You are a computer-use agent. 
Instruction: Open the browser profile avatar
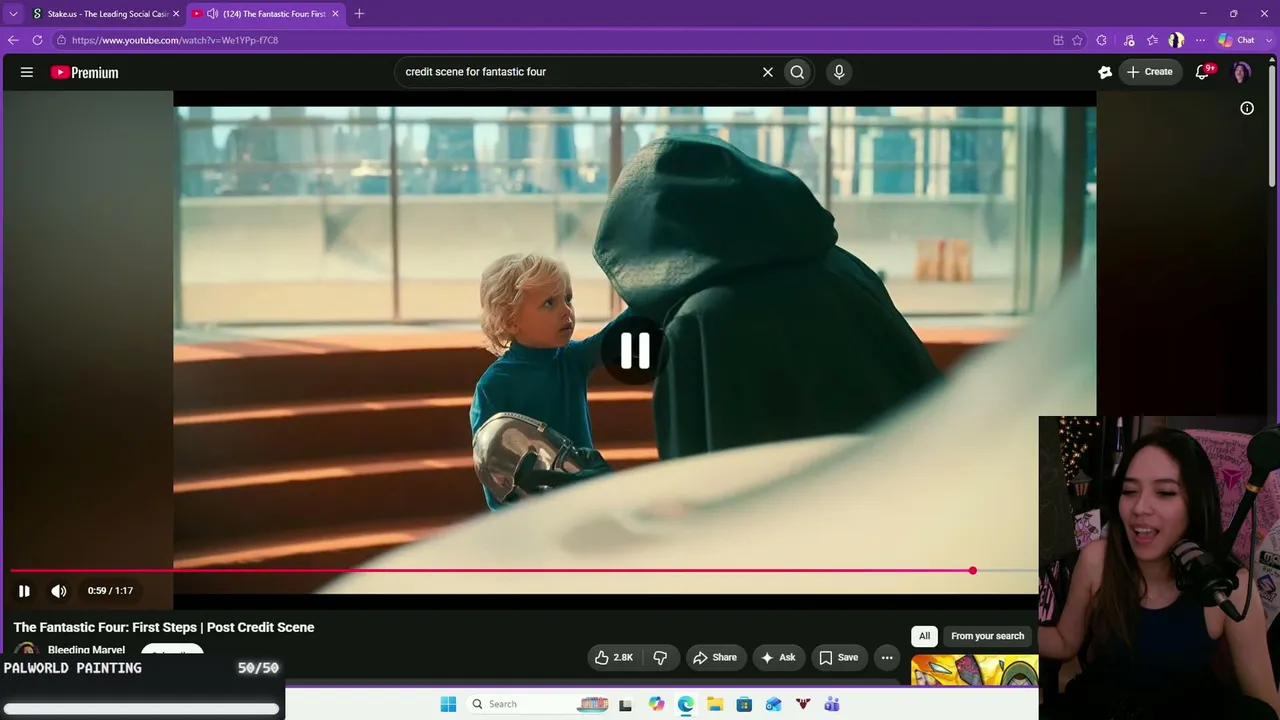1176,40
